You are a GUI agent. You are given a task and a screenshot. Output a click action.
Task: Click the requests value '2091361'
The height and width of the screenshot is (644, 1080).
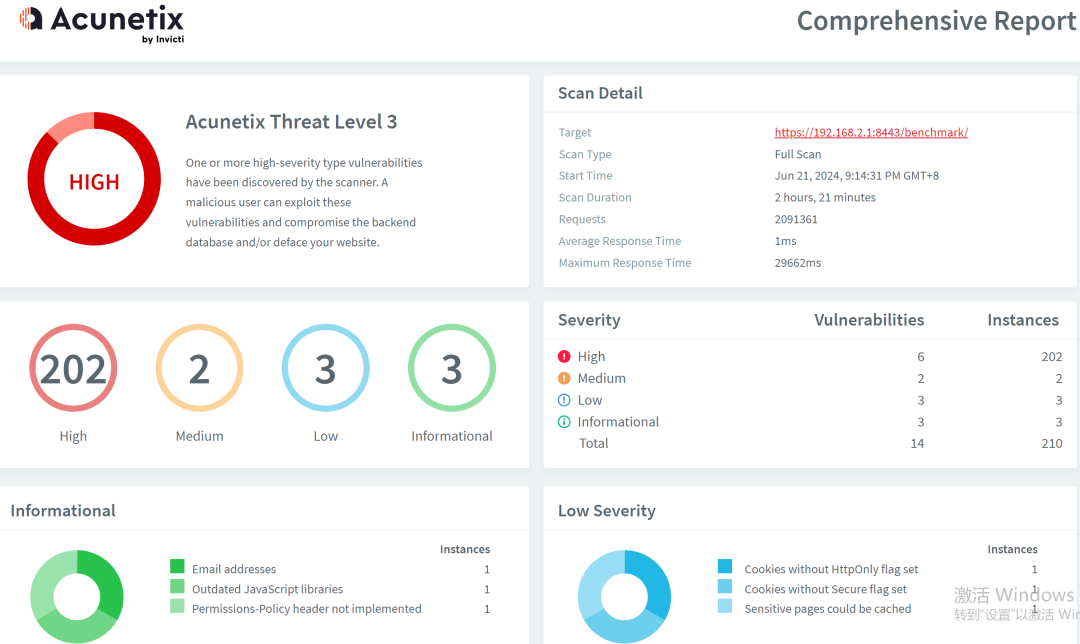click(796, 219)
